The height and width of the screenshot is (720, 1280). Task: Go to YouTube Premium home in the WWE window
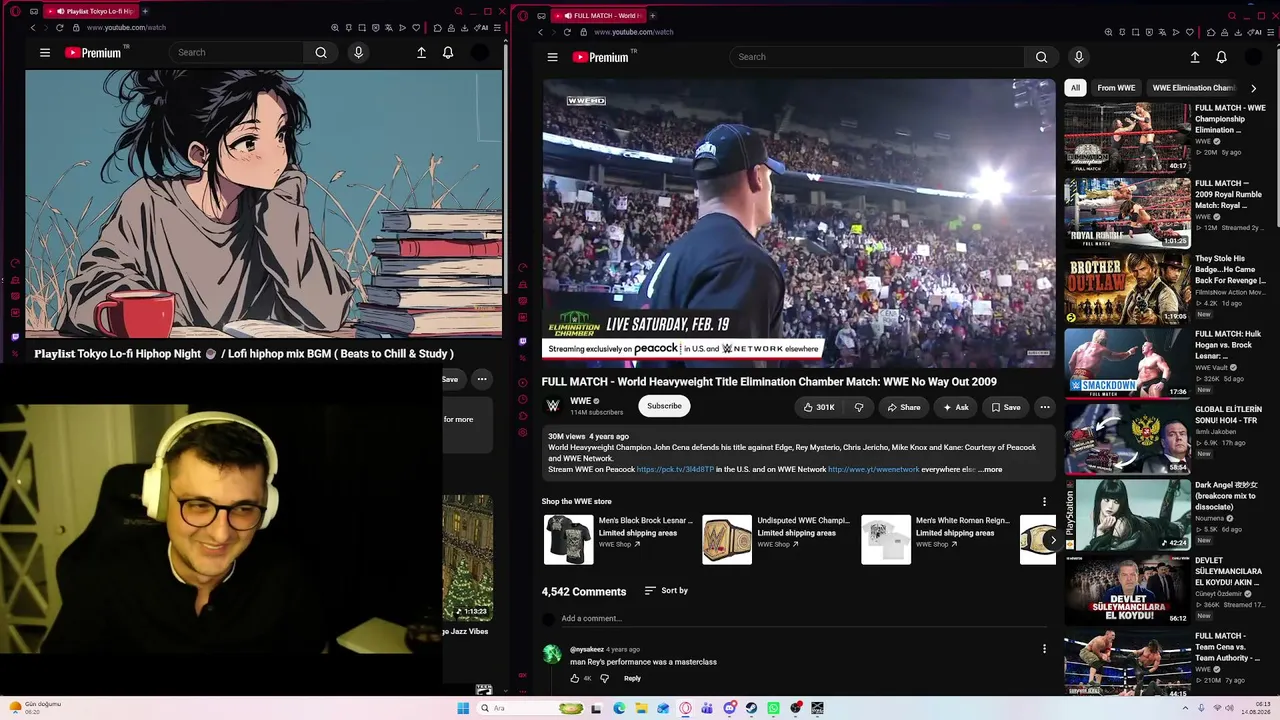(603, 57)
